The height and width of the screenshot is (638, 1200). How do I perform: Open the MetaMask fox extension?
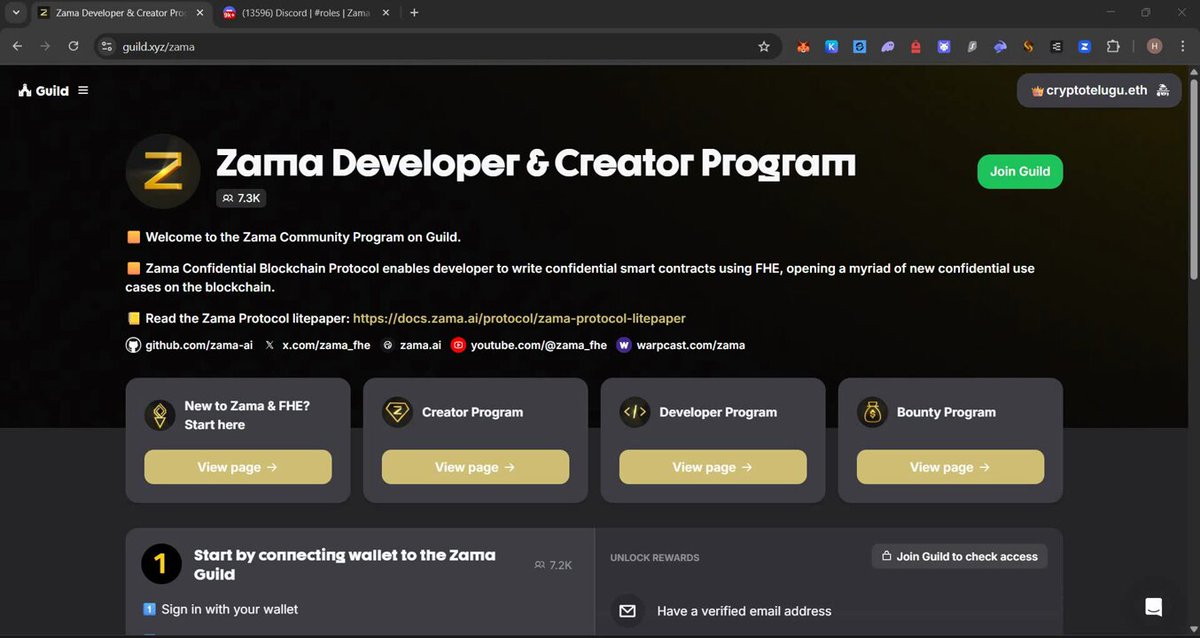803,46
